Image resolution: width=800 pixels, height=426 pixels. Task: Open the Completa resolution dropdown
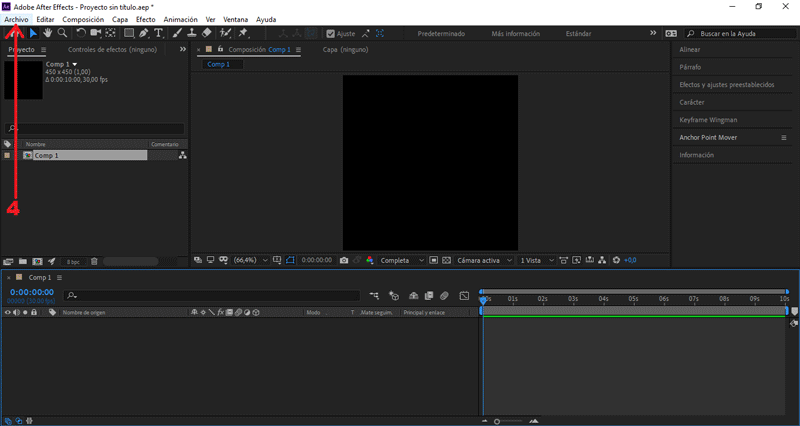click(402, 260)
